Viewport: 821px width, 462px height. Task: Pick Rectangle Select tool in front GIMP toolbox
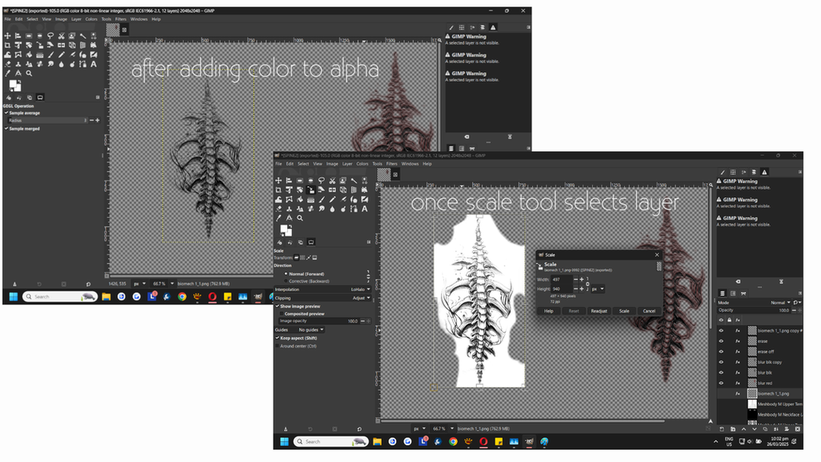tap(300, 180)
